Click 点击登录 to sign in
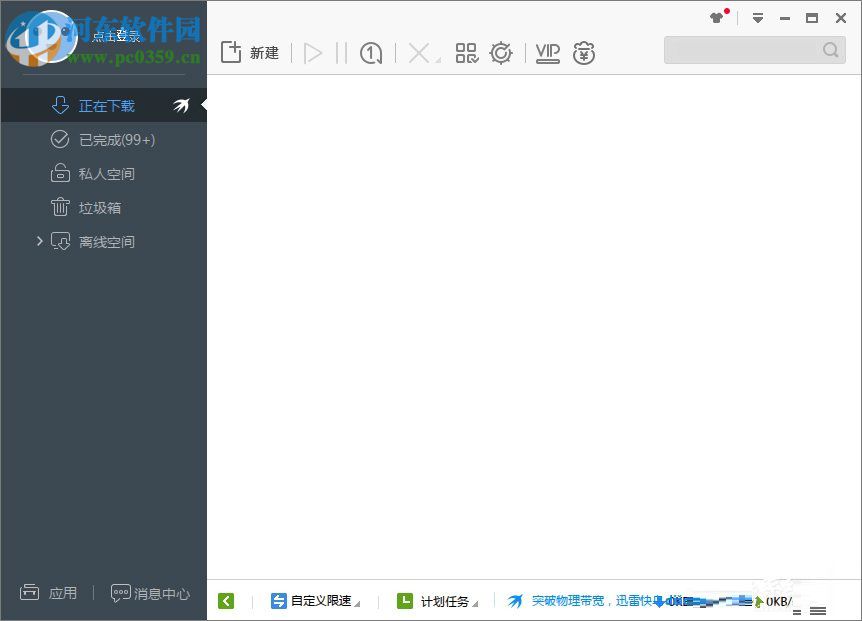 (x=116, y=35)
